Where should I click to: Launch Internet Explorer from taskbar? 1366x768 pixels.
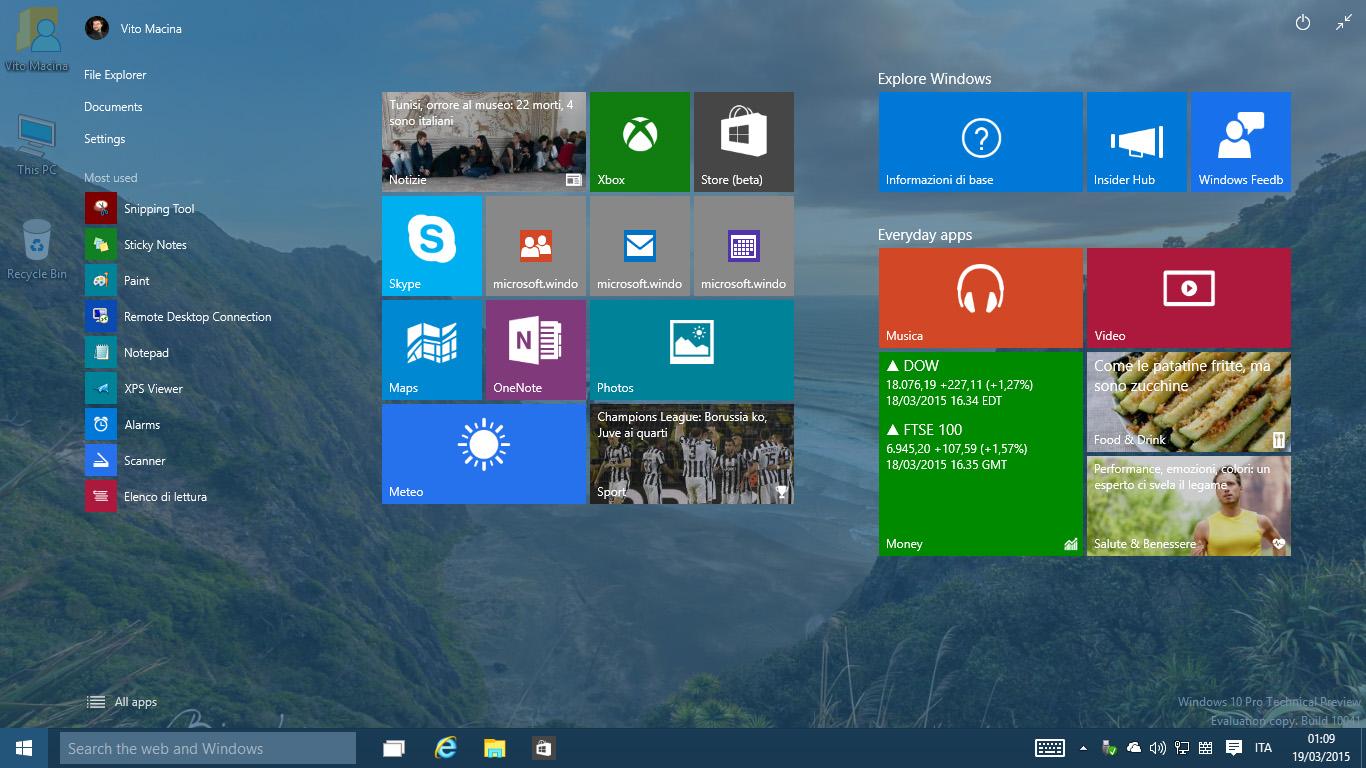(x=445, y=748)
